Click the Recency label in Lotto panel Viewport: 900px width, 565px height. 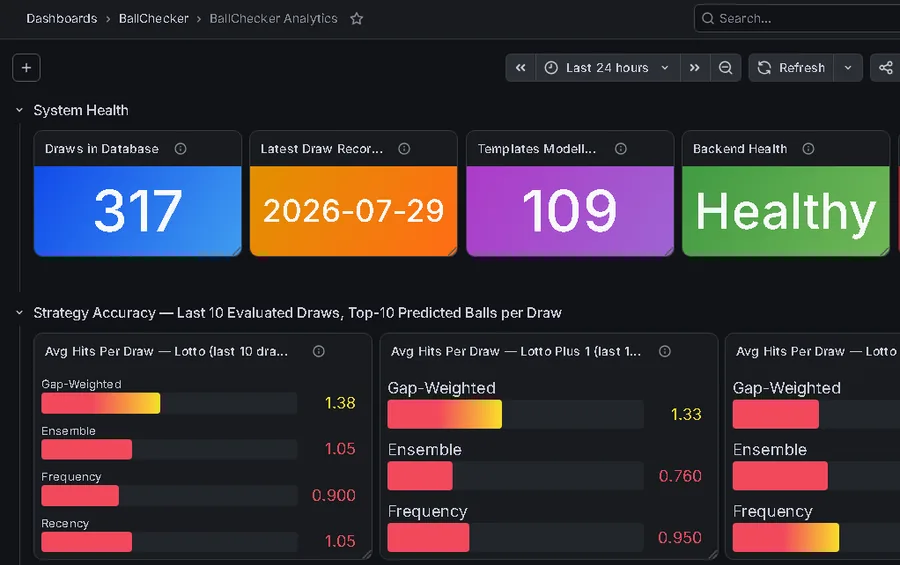pos(65,523)
